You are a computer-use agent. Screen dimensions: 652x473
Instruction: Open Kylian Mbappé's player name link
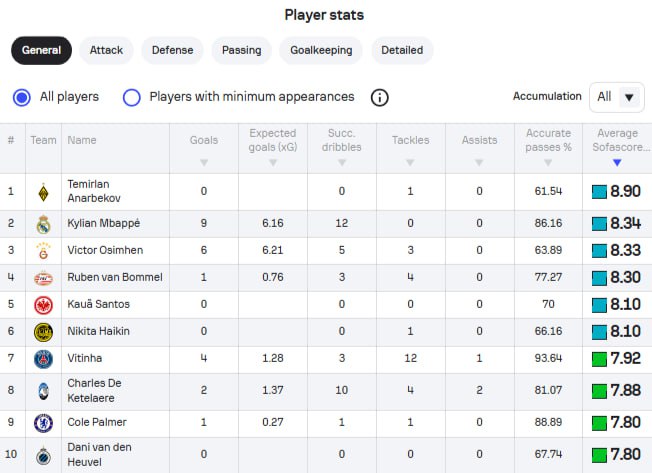[106, 224]
